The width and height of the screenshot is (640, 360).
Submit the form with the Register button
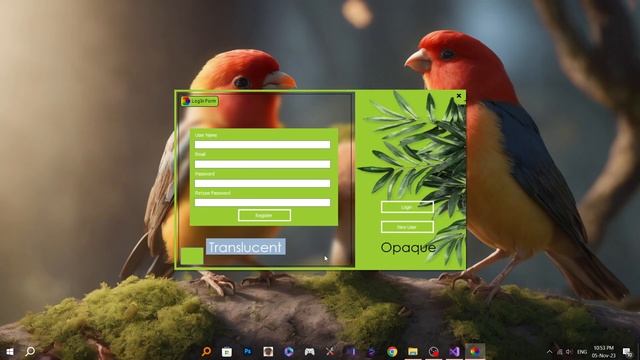(x=264, y=215)
